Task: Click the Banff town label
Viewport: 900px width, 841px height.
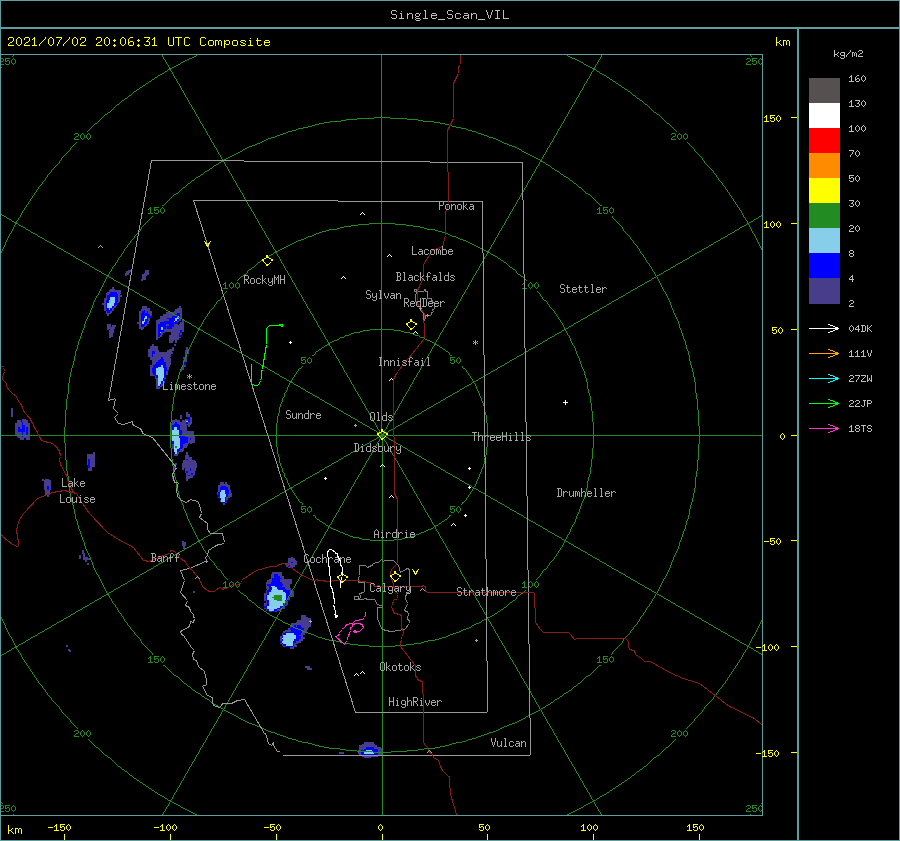Action: click(165, 557)
